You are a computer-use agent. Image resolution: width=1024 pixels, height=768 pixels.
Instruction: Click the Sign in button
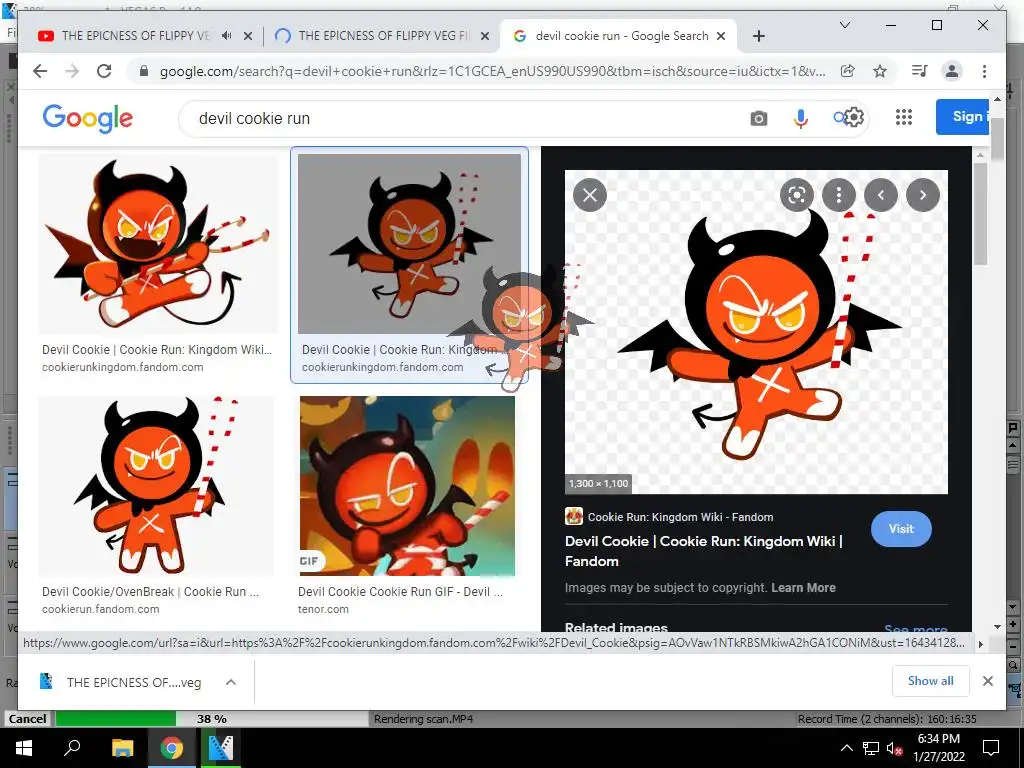[x=962, y=117]
